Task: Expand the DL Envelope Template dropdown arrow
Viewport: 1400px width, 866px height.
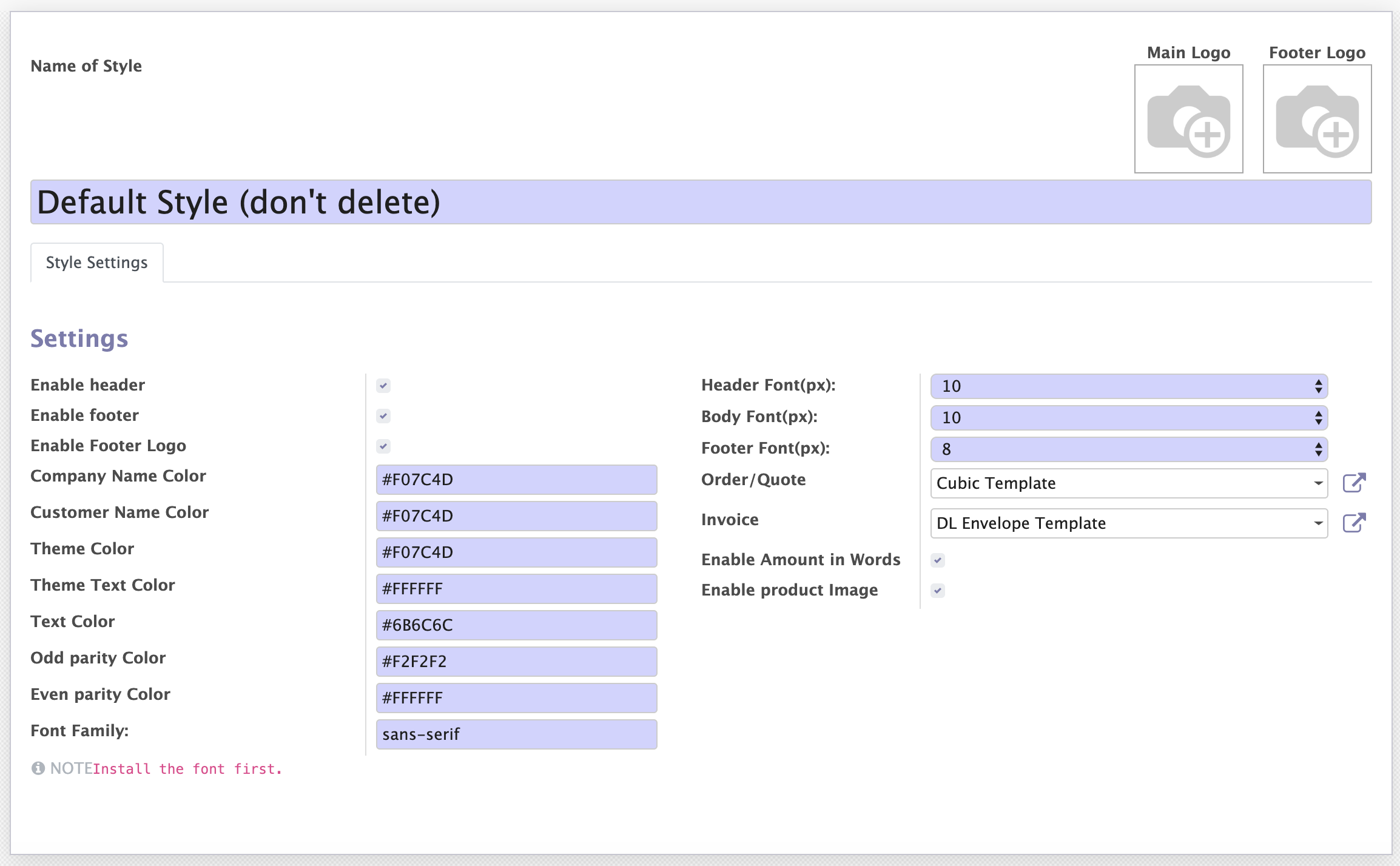Action: click(1318, 523)
